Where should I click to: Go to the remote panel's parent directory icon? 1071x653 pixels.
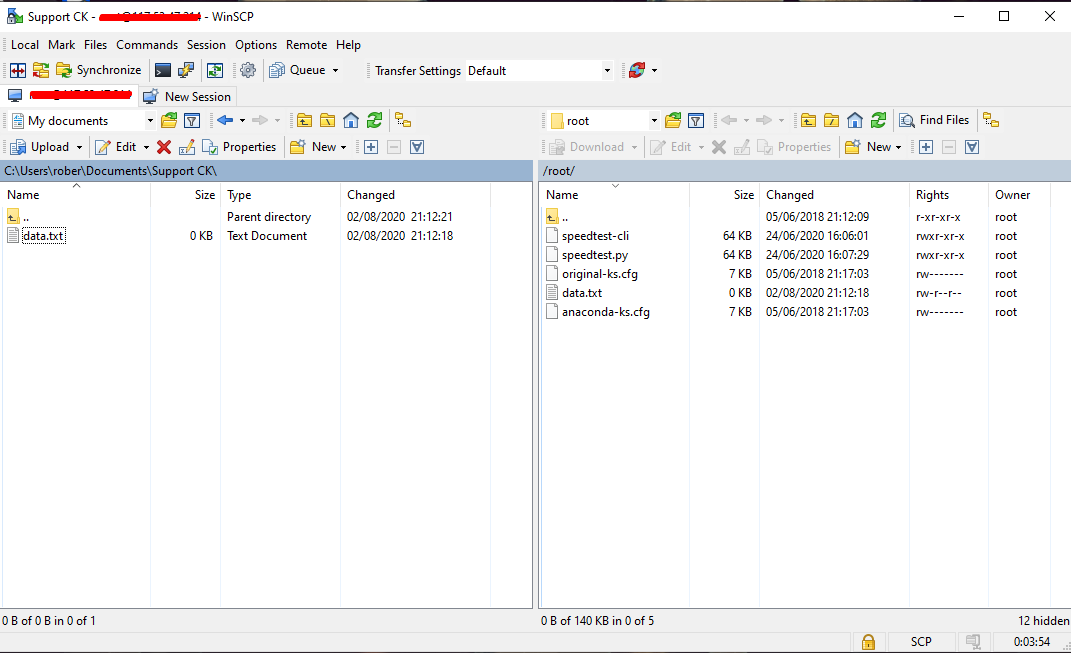[x=808, y=120]
